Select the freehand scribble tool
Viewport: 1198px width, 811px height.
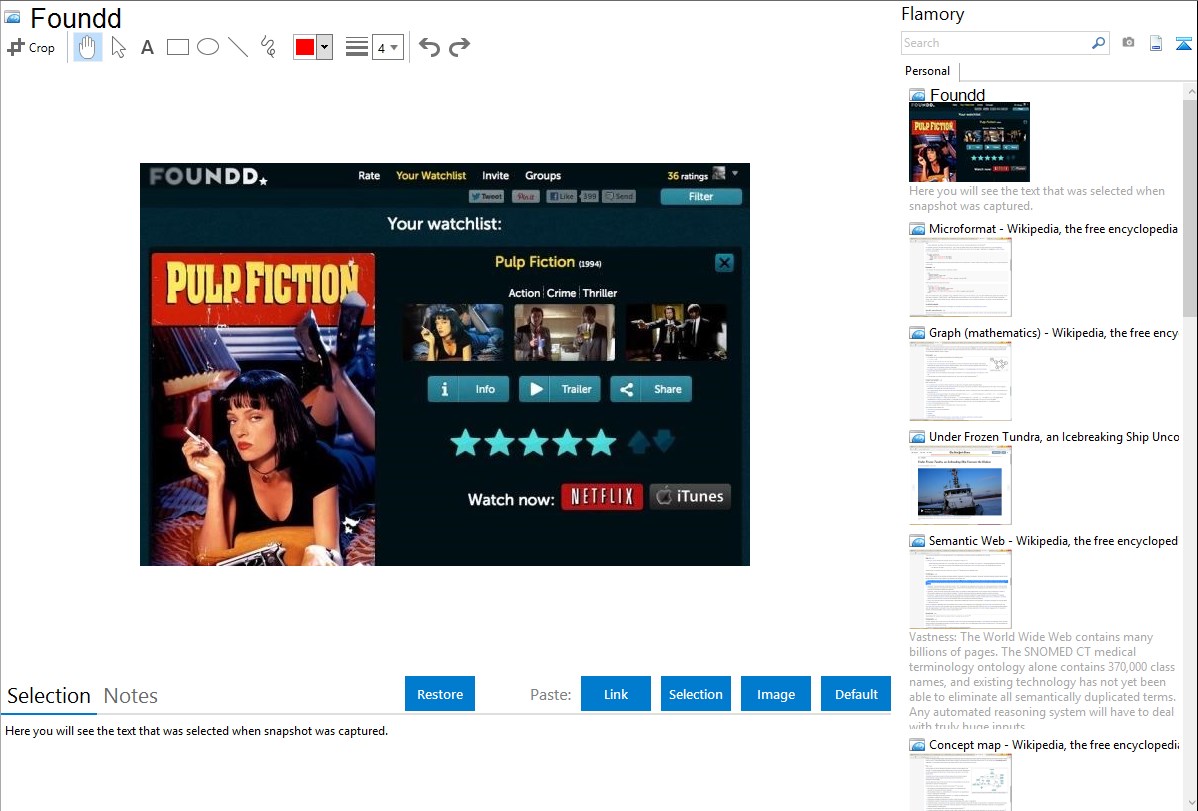coord(268,47)
